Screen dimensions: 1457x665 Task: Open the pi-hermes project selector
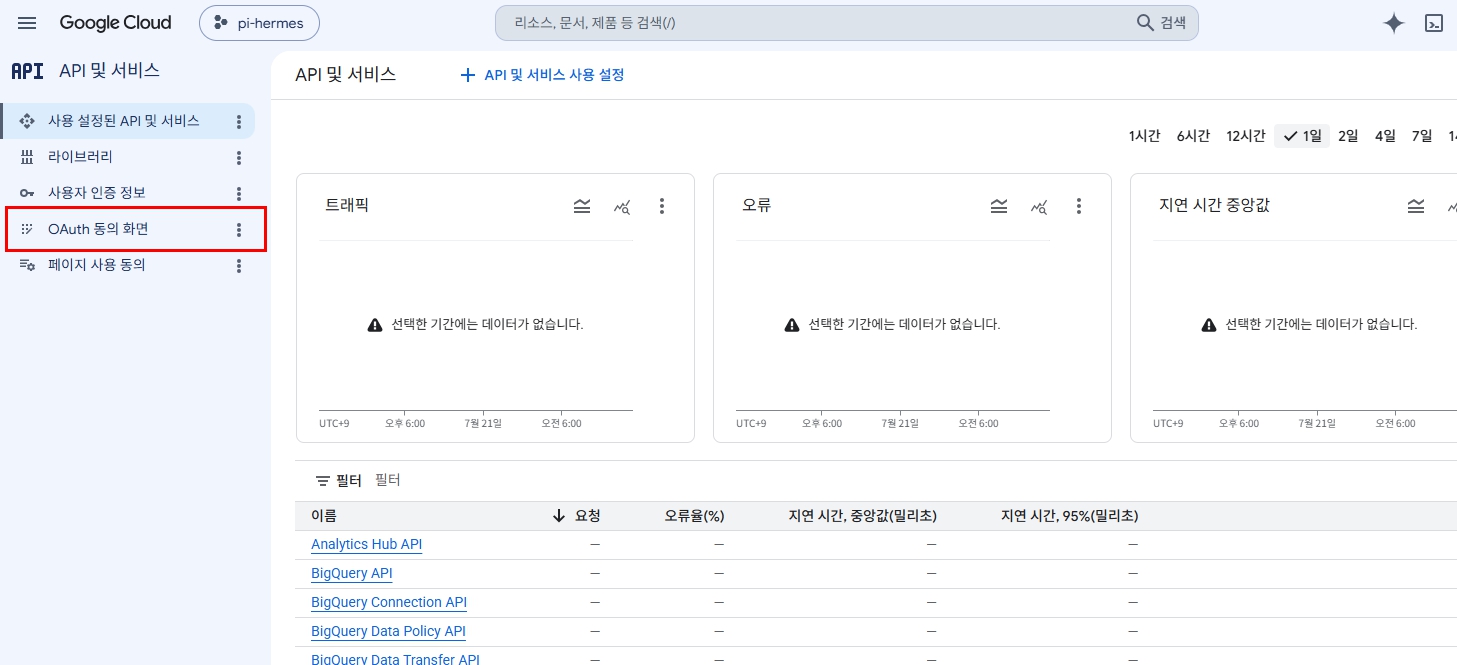[259, 23]
